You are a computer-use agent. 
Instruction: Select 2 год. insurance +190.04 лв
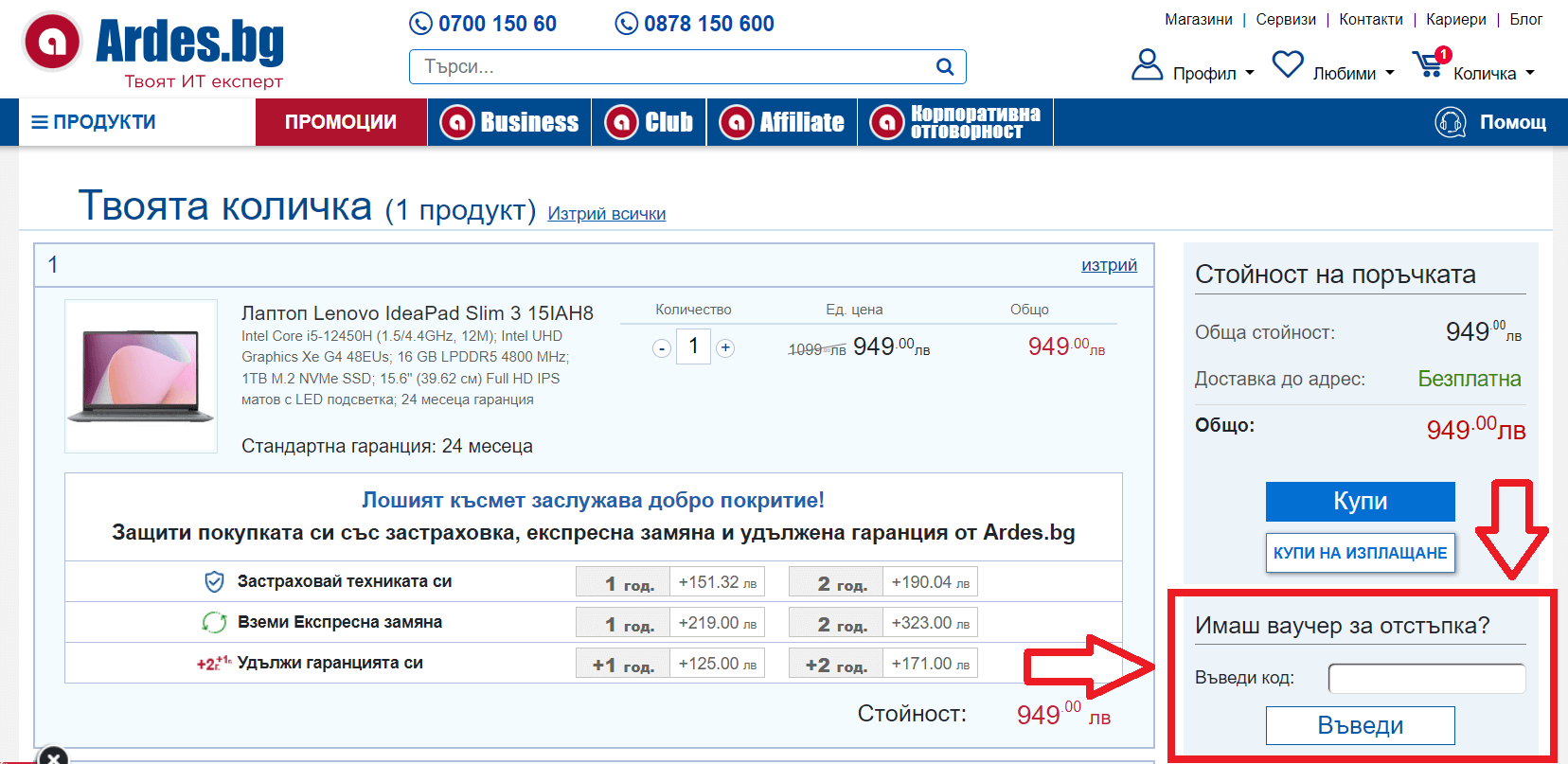click(x=883, y=582)
